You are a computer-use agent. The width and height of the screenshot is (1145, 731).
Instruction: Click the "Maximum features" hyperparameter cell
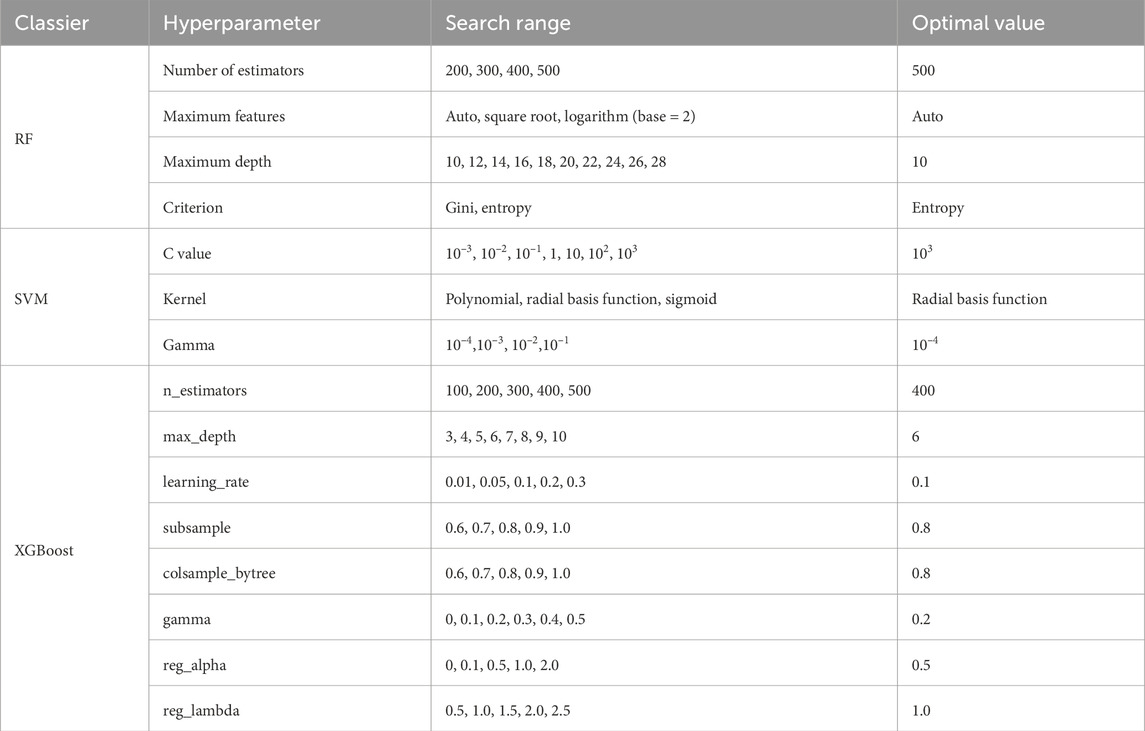[224, 116]
